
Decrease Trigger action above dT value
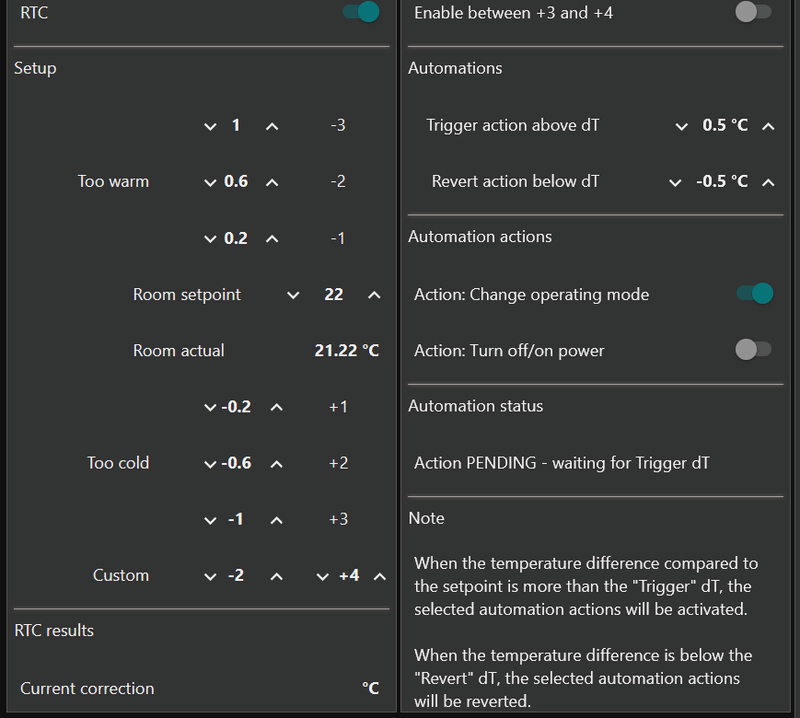click(x=682, y=126)
